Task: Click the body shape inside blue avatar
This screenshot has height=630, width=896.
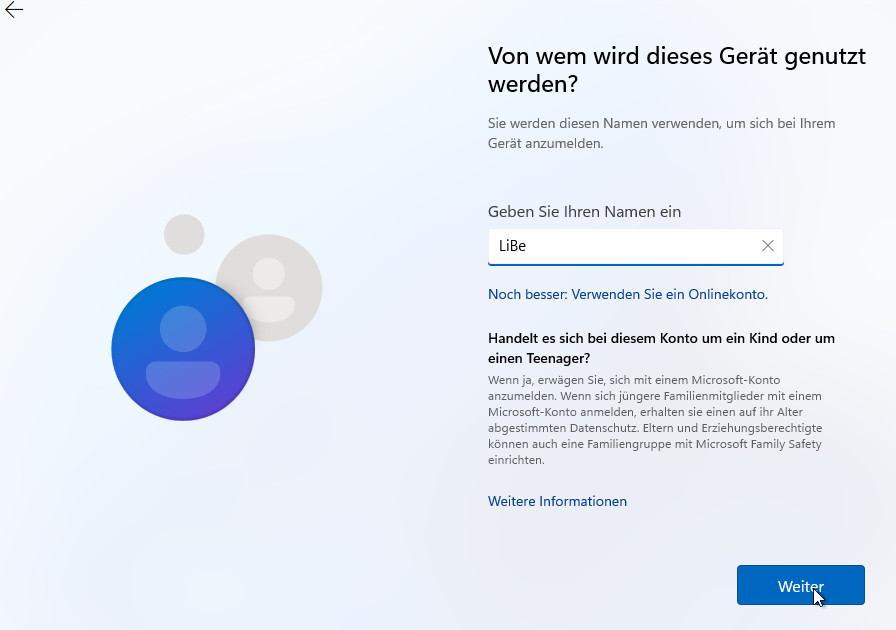Action: tap(183, 378)
